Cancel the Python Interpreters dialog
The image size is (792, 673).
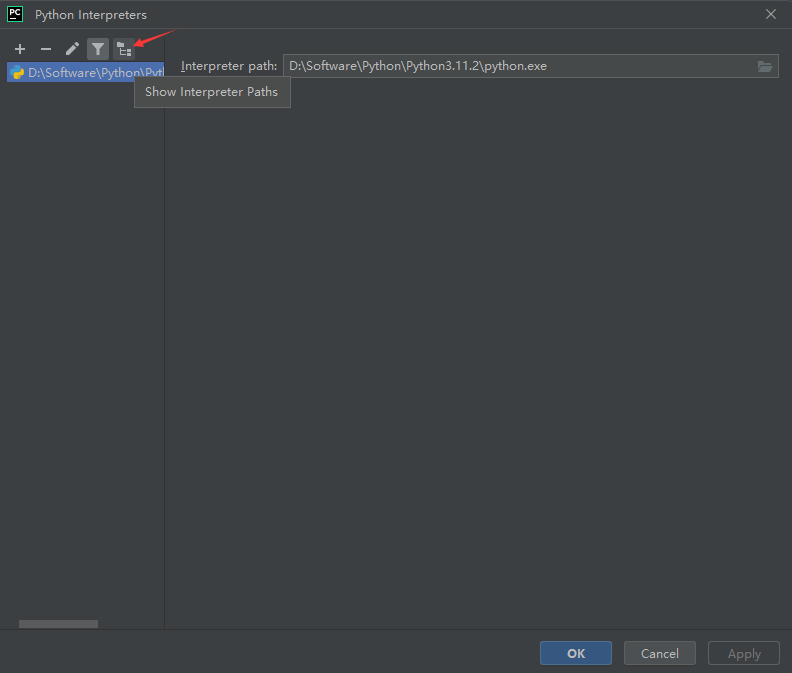click(x=660, y=653)
